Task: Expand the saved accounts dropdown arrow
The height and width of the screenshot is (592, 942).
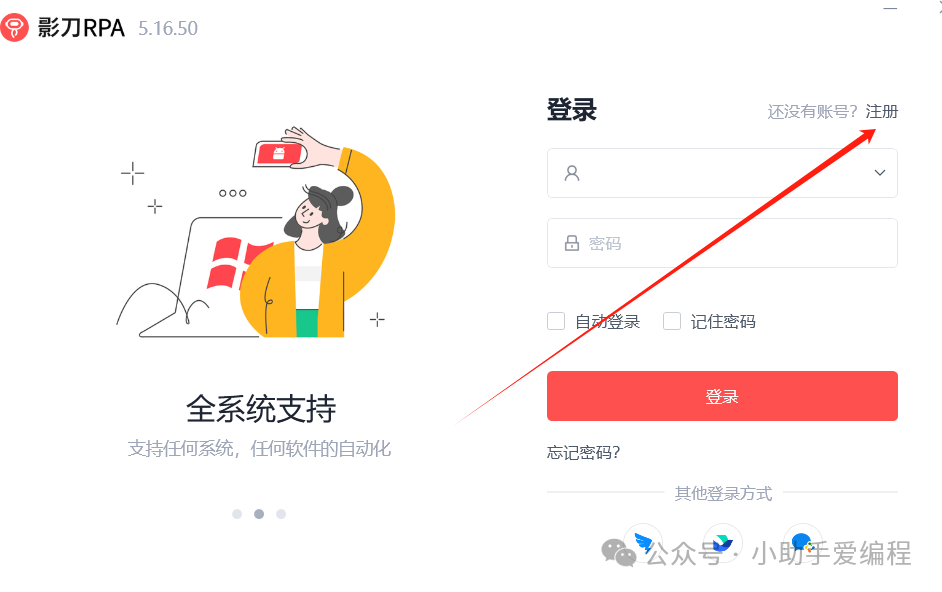Action: [x=880, y=173]
